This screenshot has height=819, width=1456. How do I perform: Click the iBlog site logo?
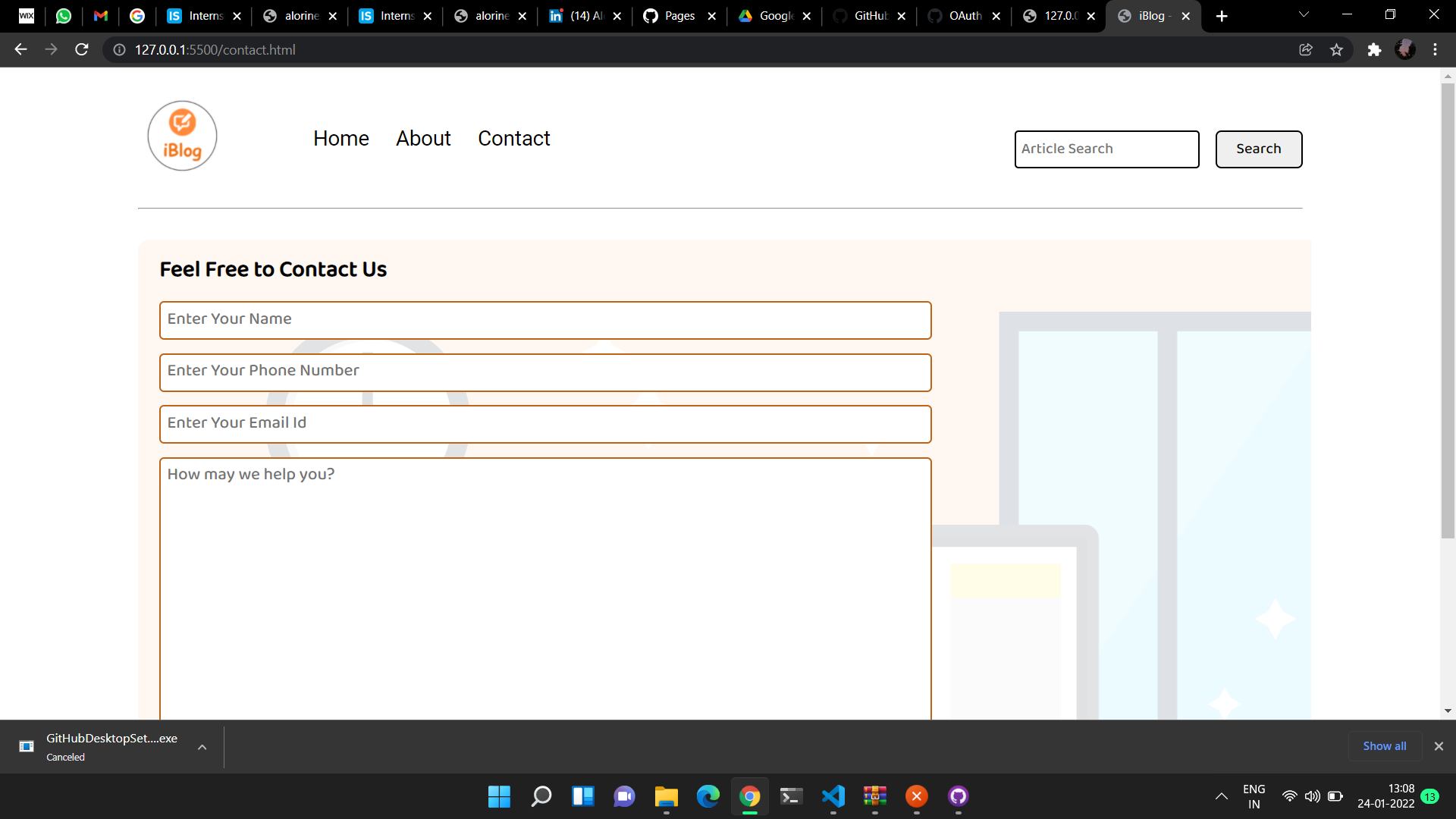tap(182, 136)
